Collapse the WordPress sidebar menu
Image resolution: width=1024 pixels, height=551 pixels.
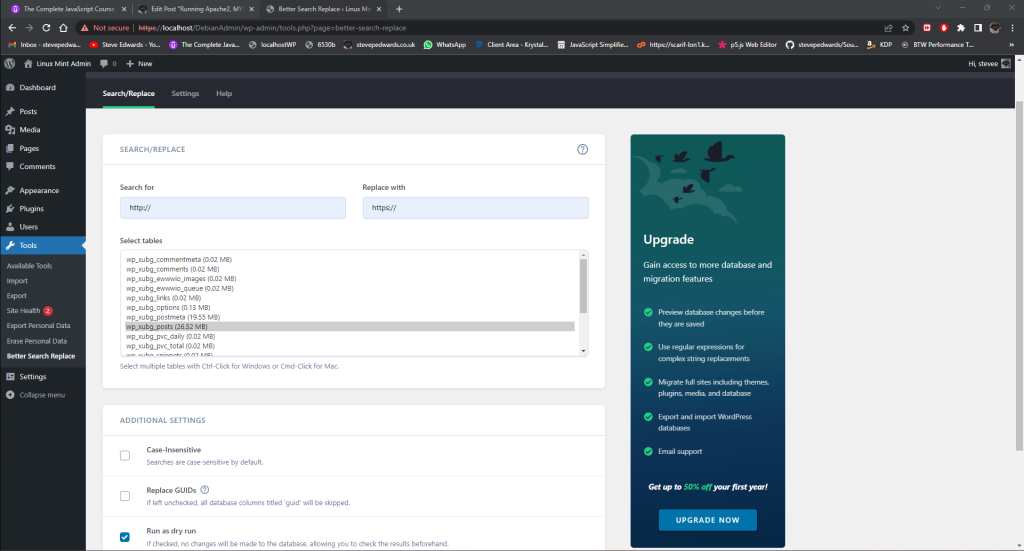click(42, 395)
